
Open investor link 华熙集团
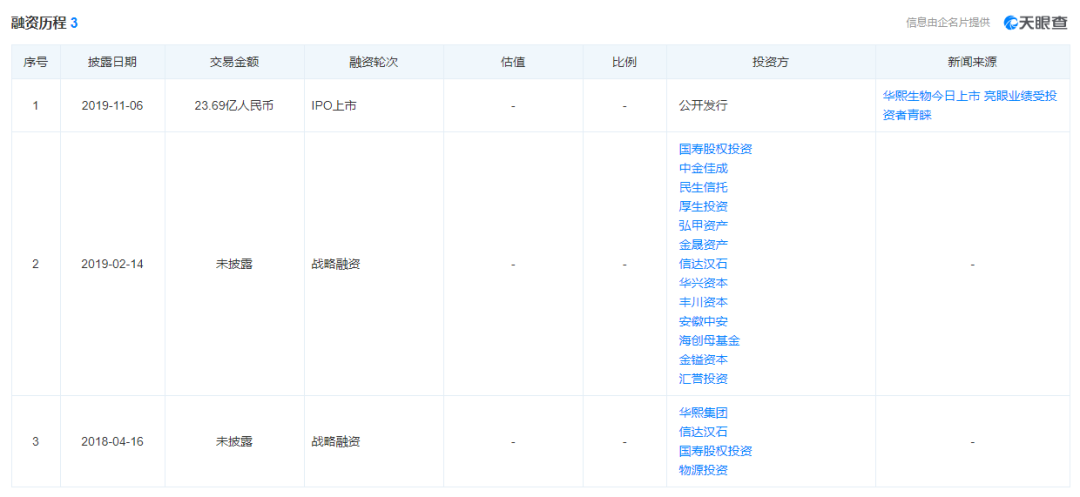703,413
